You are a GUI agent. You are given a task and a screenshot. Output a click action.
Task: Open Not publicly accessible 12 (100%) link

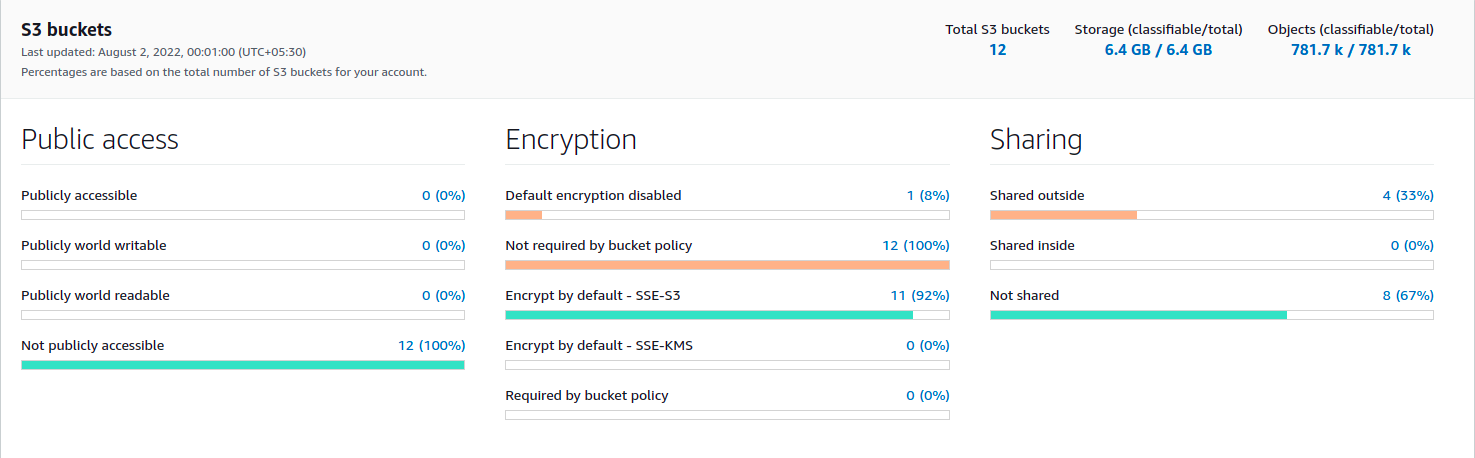[x=431, y=346]
